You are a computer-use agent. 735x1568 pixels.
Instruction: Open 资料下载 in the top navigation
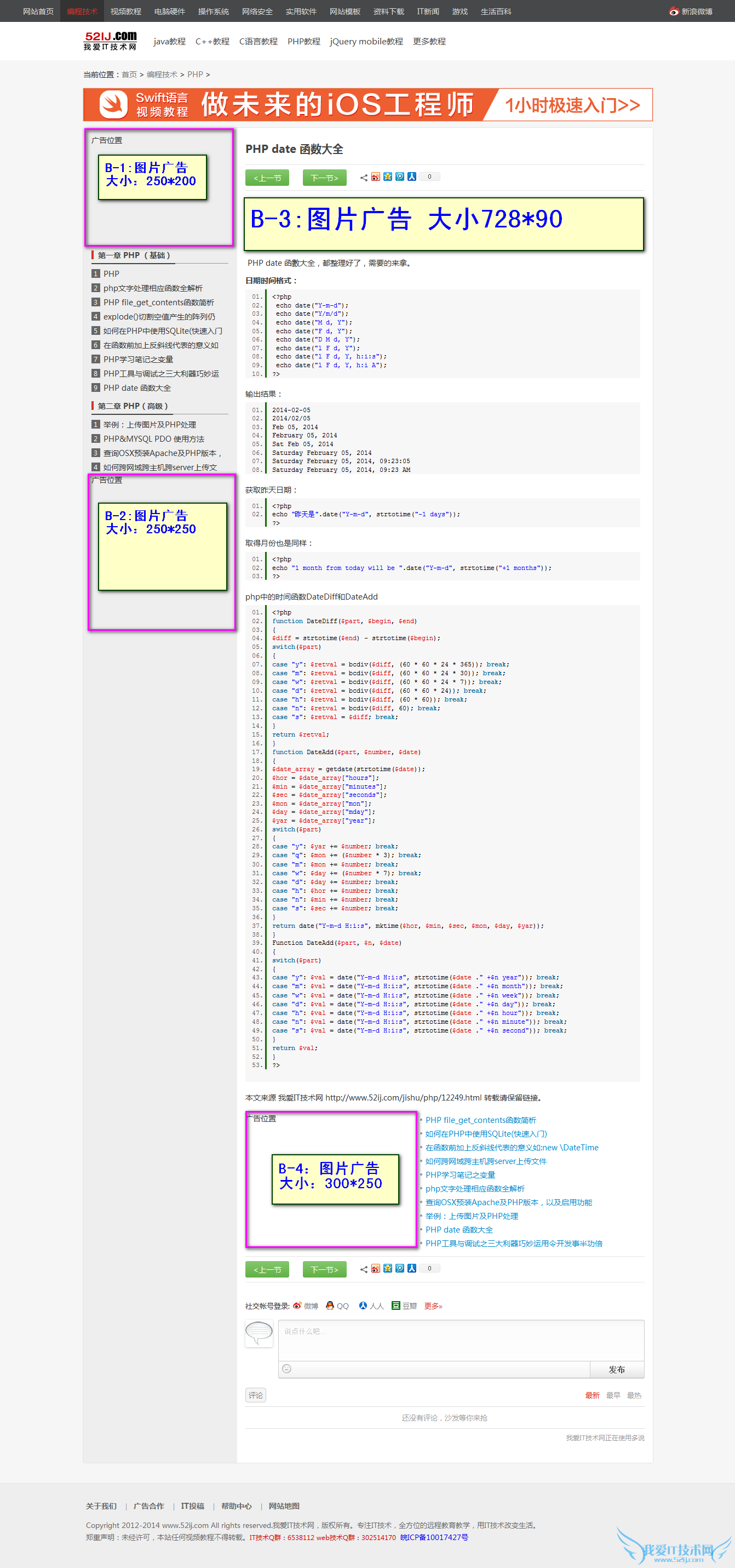point(389,12)
